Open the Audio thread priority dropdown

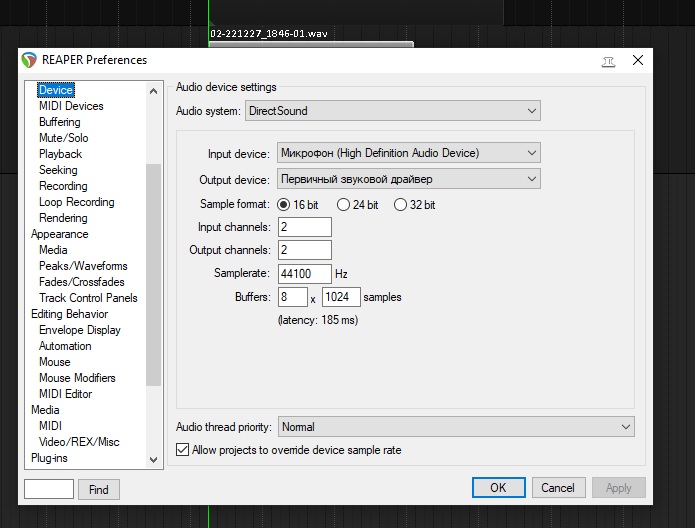(456, 427)
